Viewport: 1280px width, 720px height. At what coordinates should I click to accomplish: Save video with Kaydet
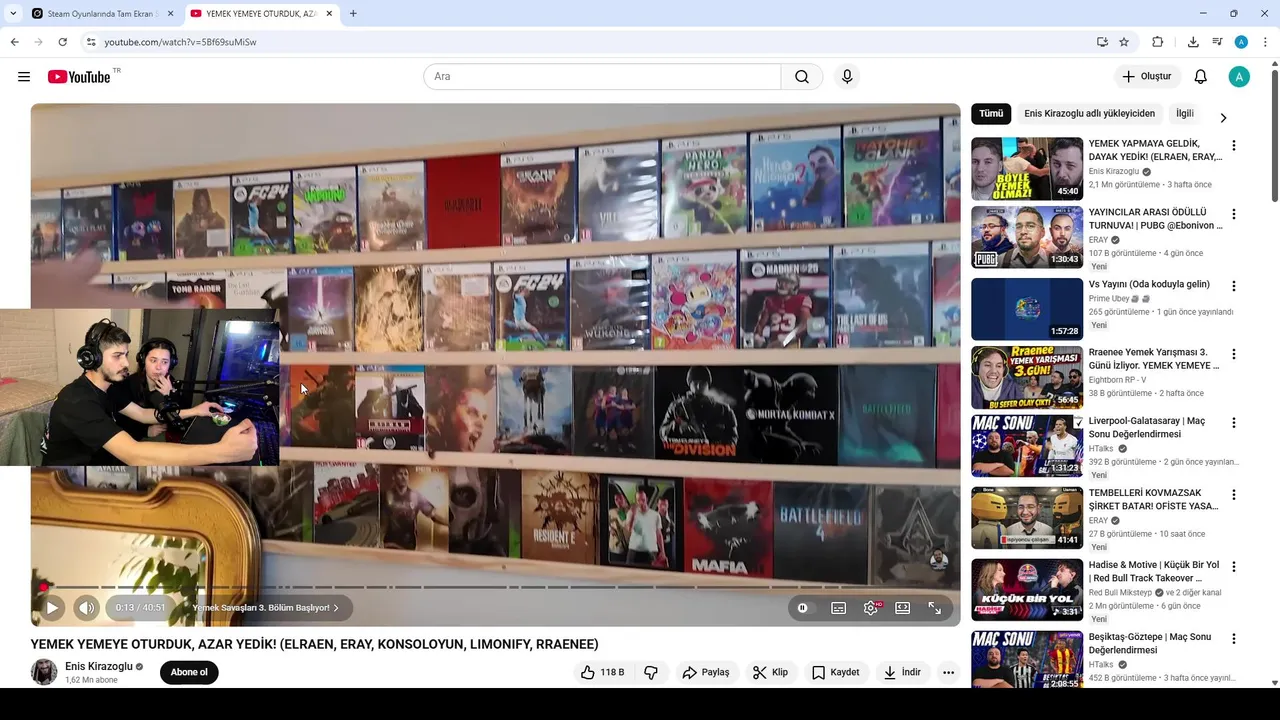tap(836, 672)
